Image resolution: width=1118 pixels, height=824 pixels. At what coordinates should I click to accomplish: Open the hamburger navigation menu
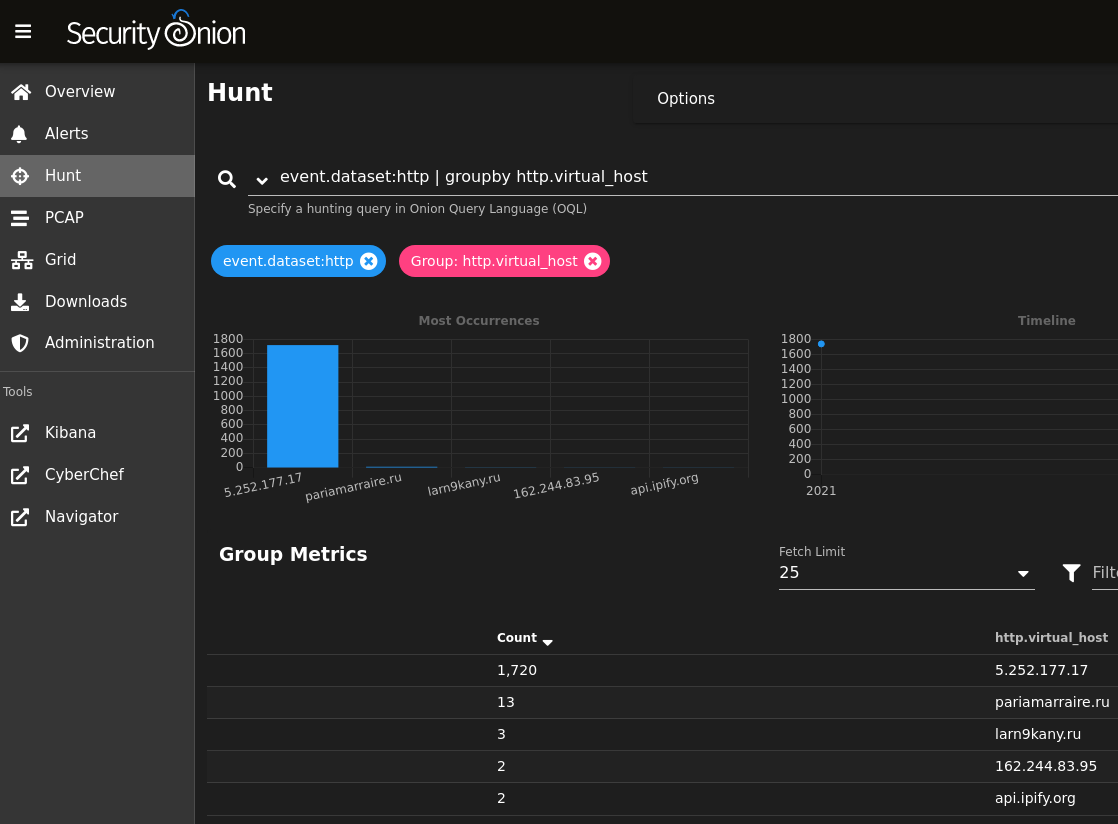point(23,31)
